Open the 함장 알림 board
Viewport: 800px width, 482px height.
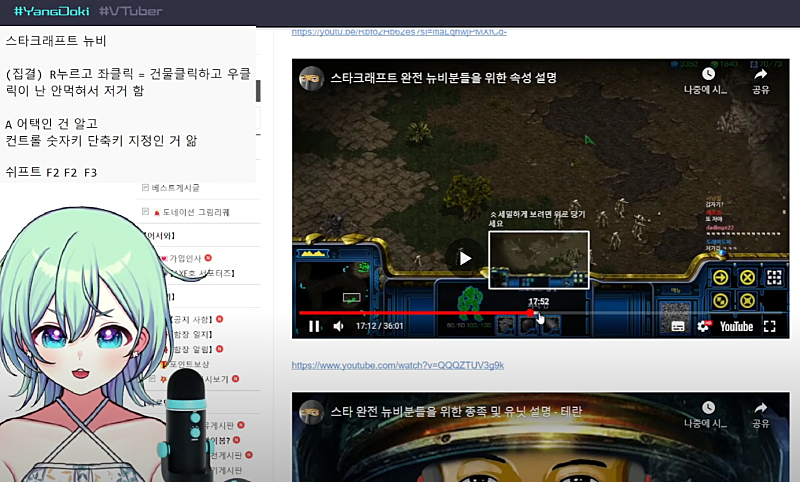(192, 349)
